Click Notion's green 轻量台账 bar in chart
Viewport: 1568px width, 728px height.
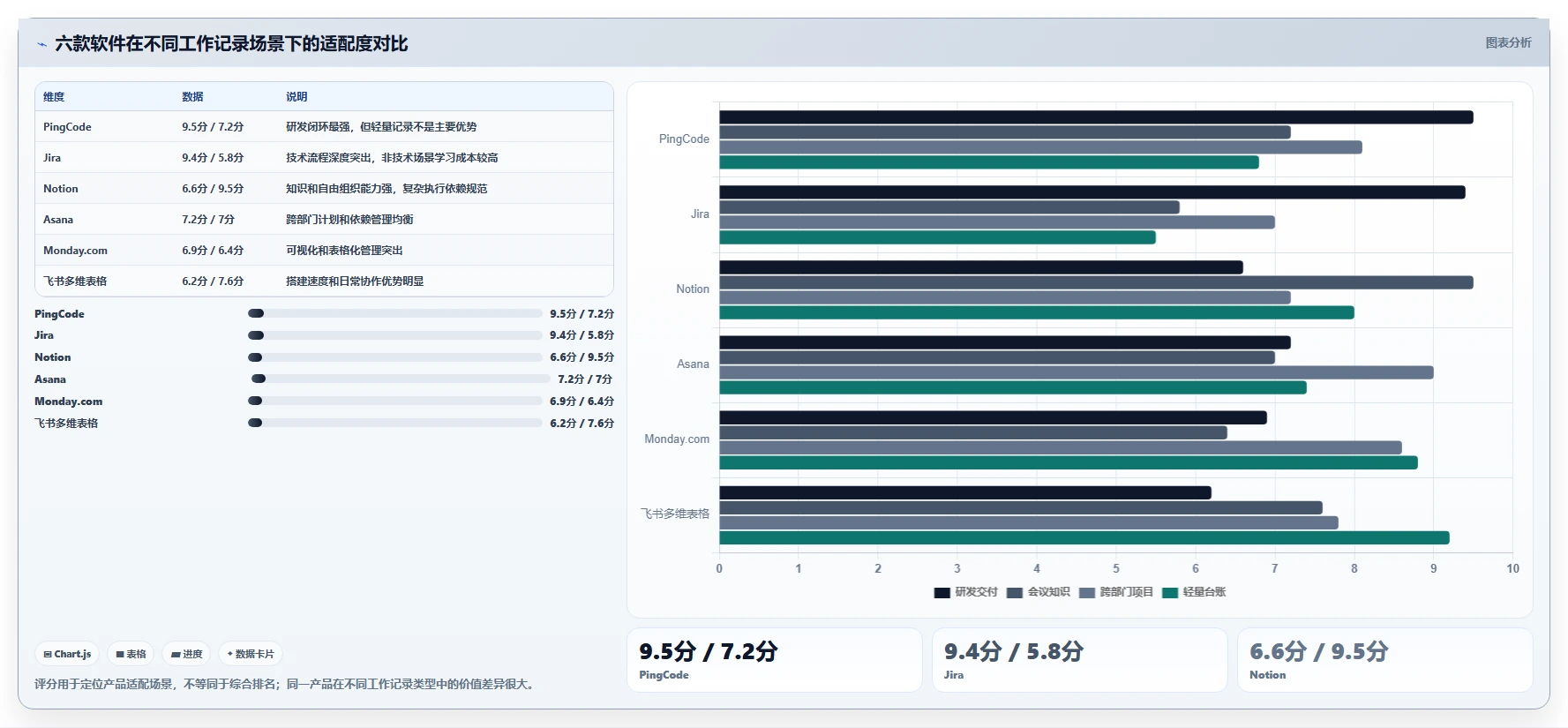[x=1037, y=312]
